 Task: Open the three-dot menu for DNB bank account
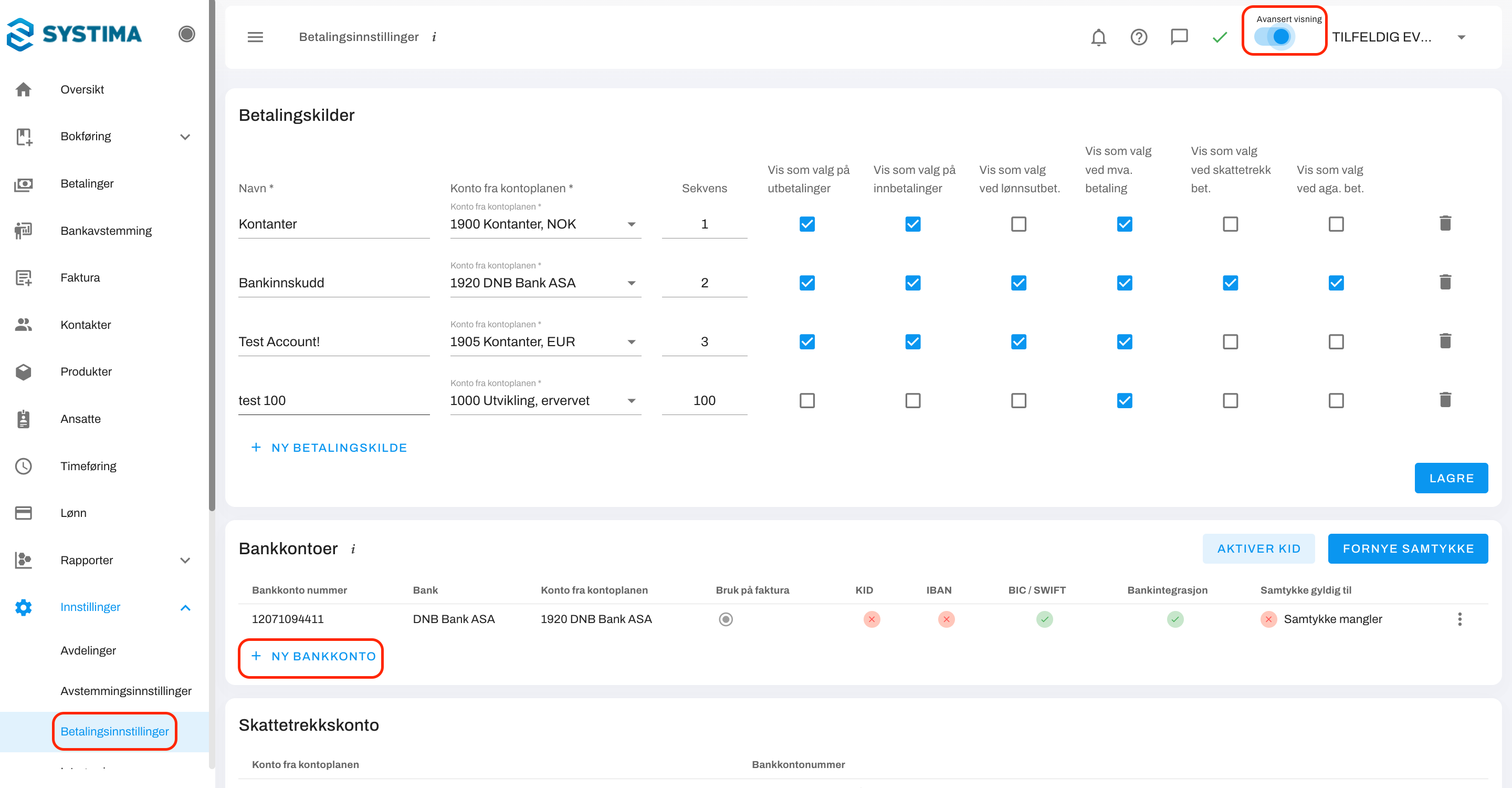pyautogui.click(x=1459, y=619)
